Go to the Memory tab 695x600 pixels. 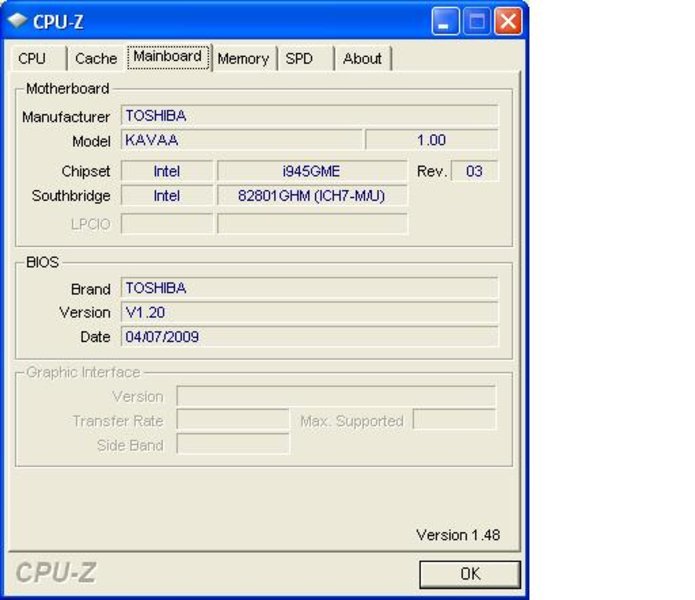pyautogui.click(x=243, y=58)
